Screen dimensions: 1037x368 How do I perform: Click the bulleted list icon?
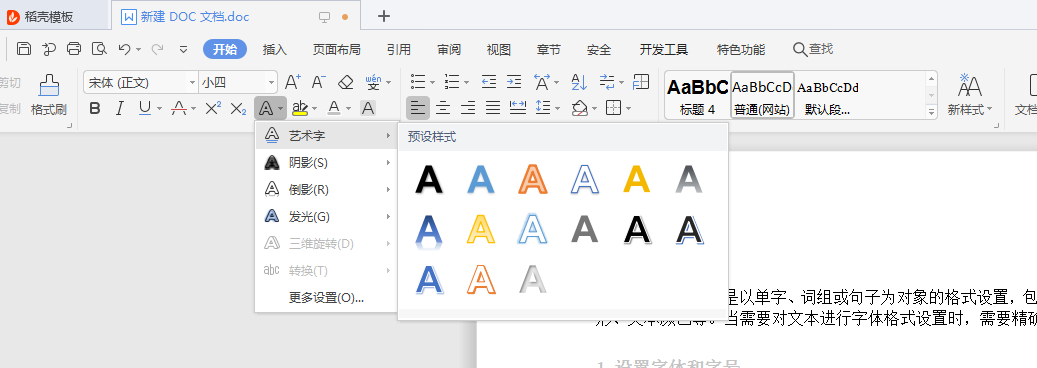[418, 82]
